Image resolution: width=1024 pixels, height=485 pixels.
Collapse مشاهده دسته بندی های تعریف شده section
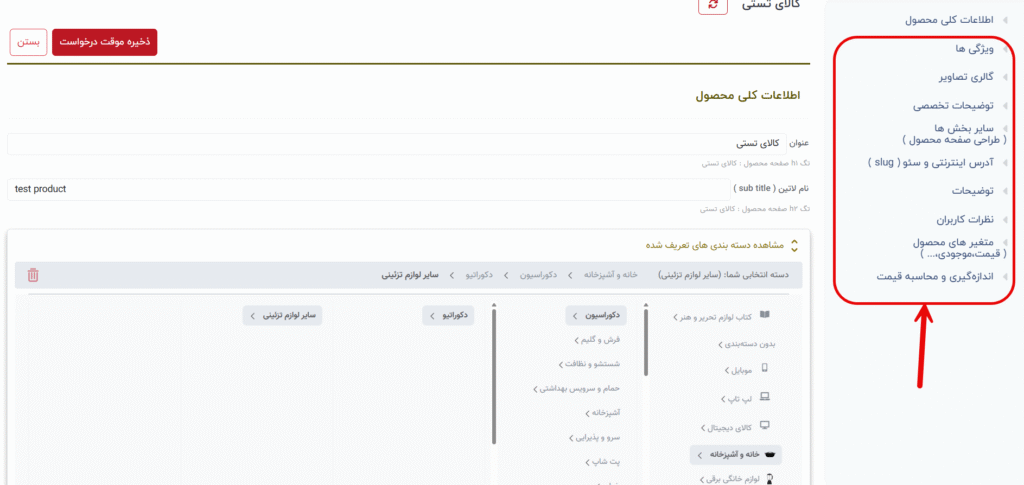pos(794,244)
